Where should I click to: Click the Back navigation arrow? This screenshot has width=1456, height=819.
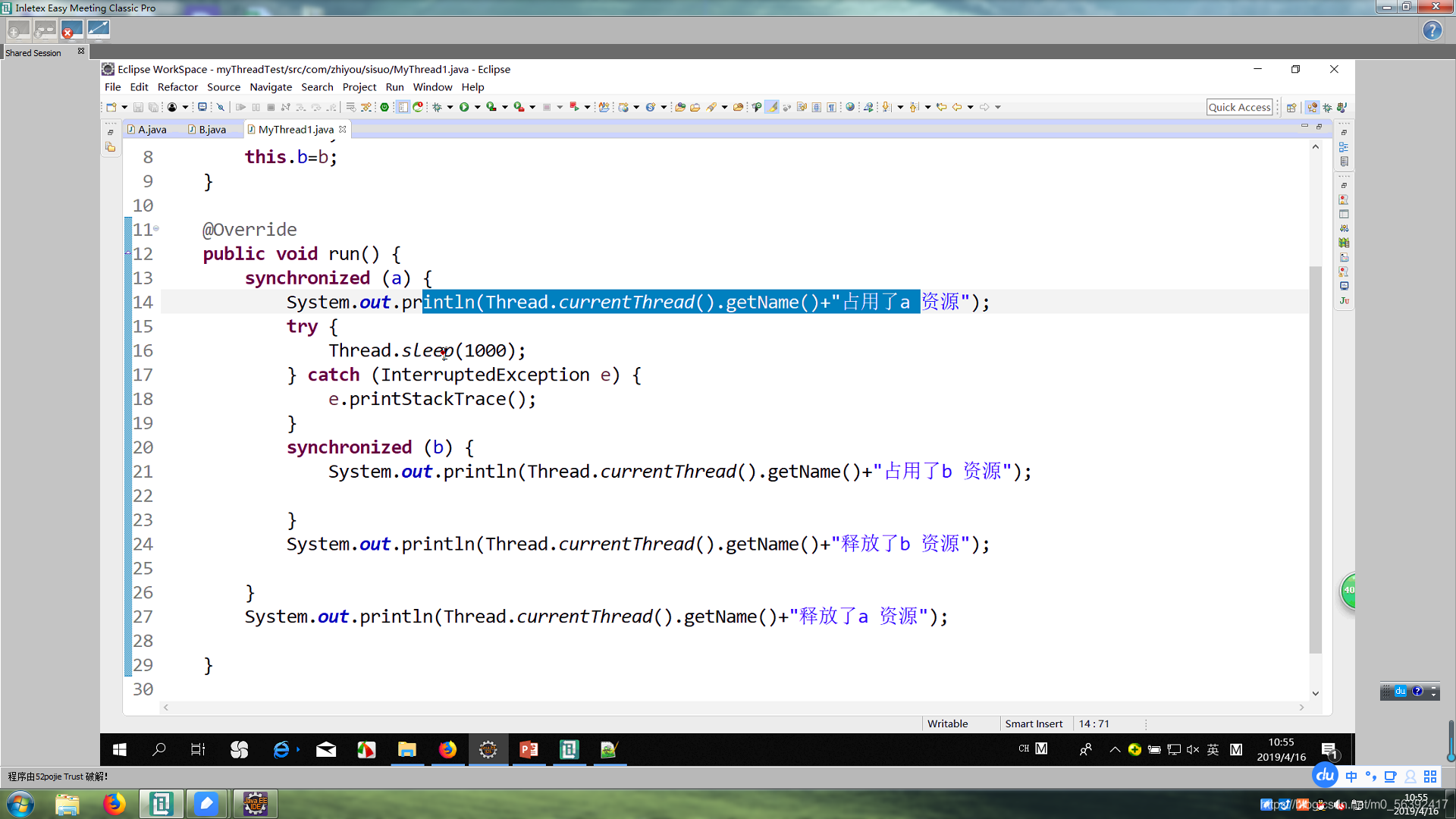[x=957, y=107]
